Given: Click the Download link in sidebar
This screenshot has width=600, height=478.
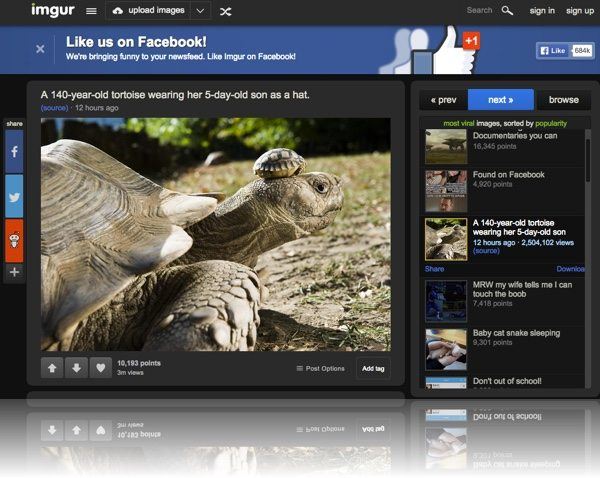Looking at the screenshot, I should (570, 269).
